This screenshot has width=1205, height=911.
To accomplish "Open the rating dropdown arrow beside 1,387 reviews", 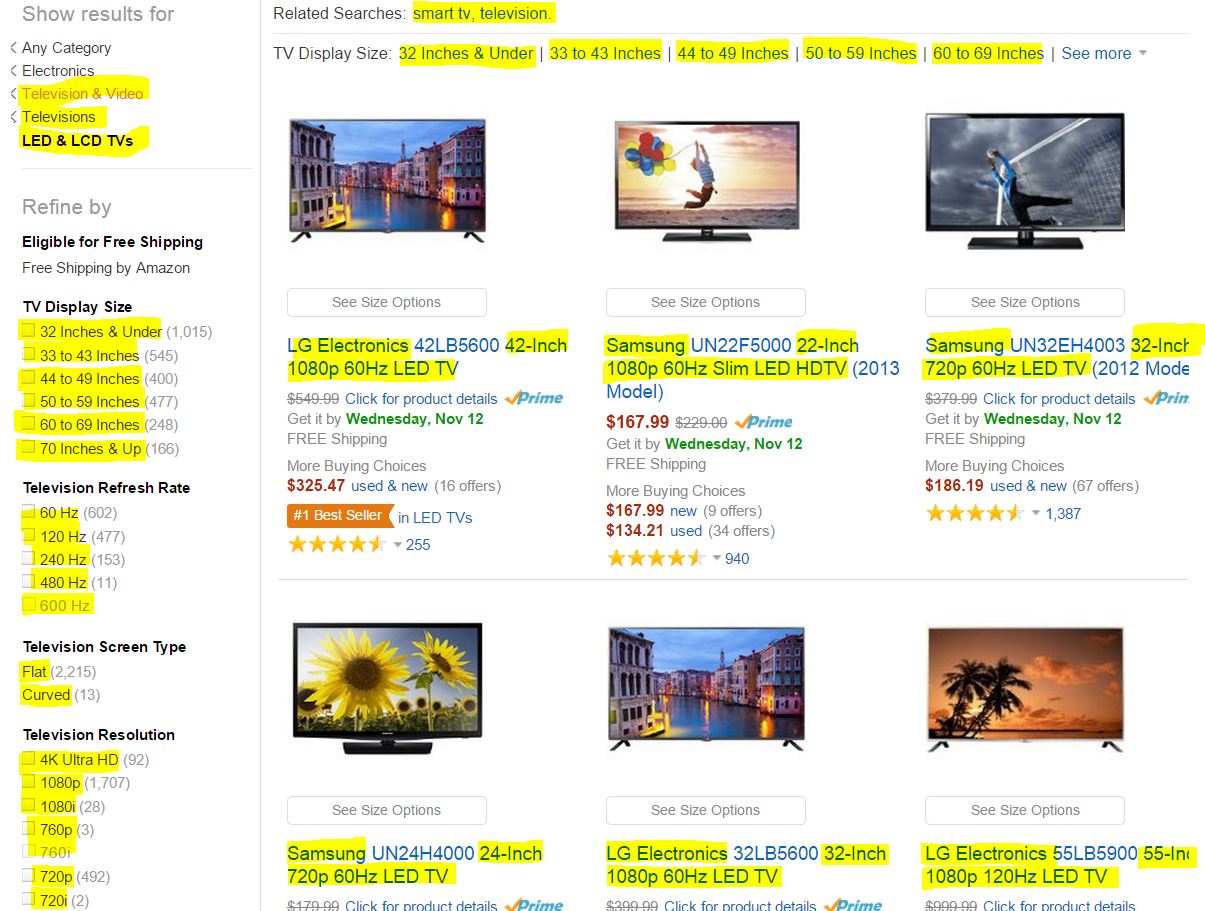I will pyautogui.click(x=1036, y=514).
